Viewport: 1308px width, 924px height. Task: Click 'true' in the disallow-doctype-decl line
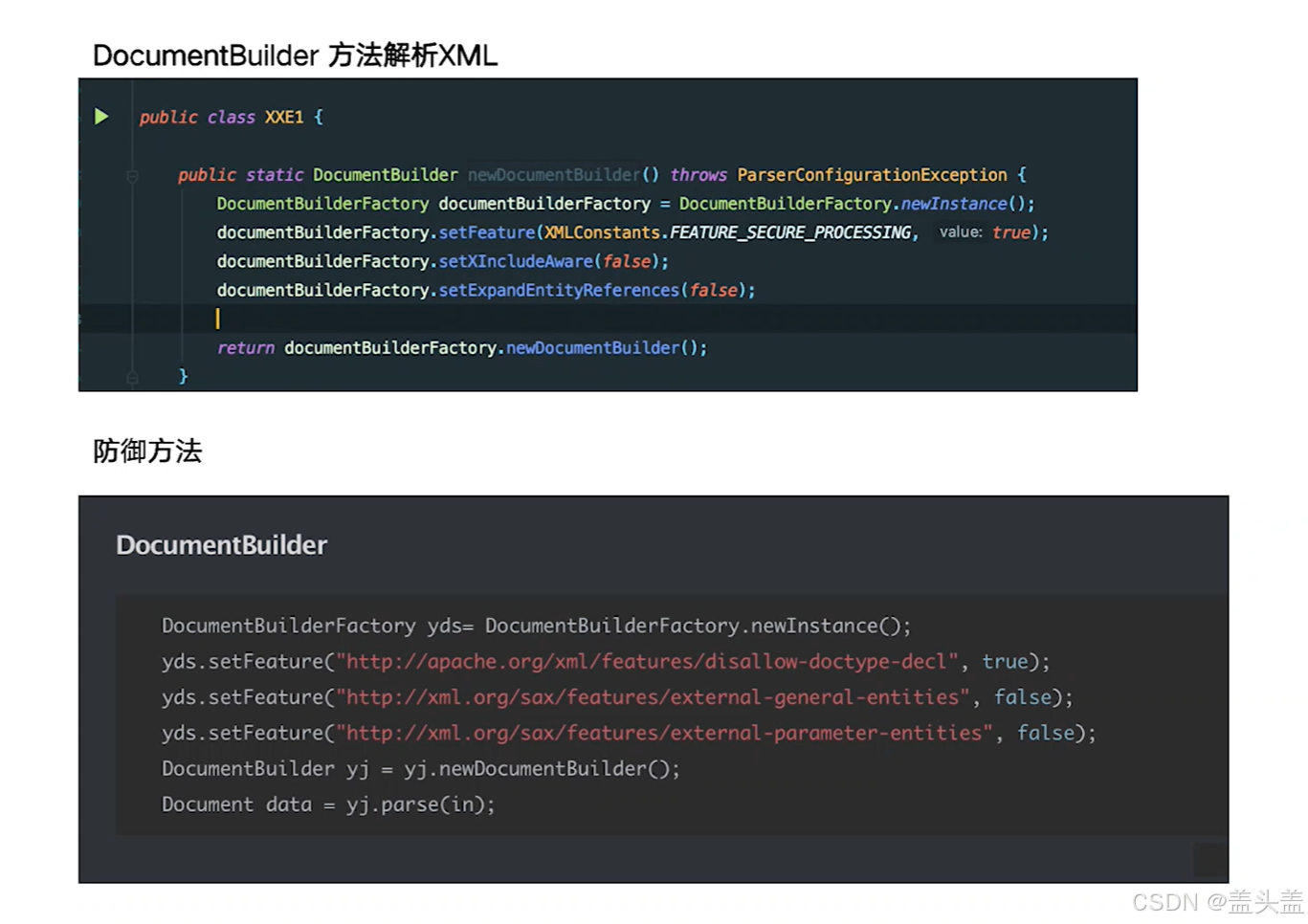click(x=1005, y=662)
